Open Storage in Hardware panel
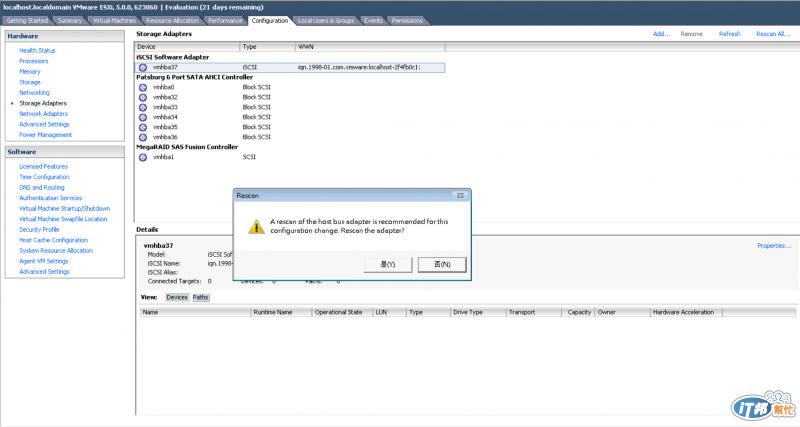The width and height of the screenshot is (800, 427). [x=30, y=82]
